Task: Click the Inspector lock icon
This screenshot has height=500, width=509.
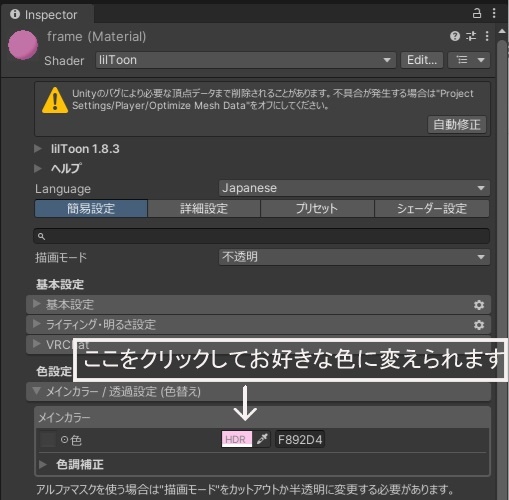Action: coord(477,14)
